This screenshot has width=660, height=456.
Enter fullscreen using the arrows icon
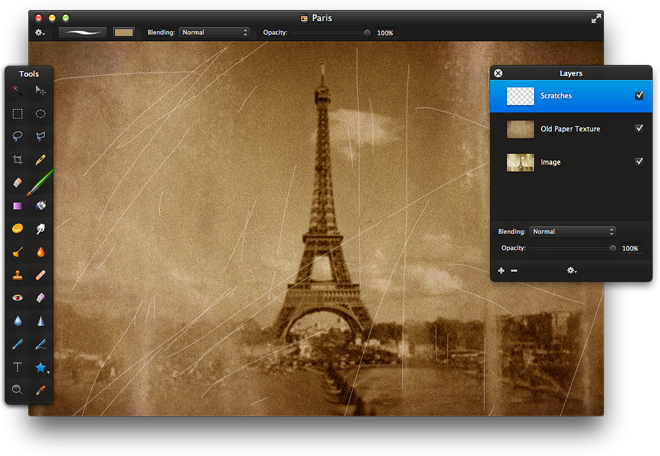click(x=596, y=19)
